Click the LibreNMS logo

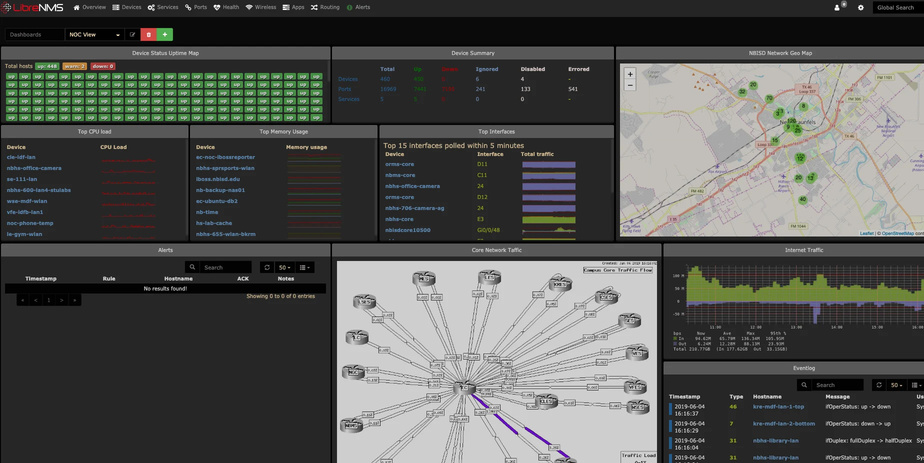[x=32, y=8]
